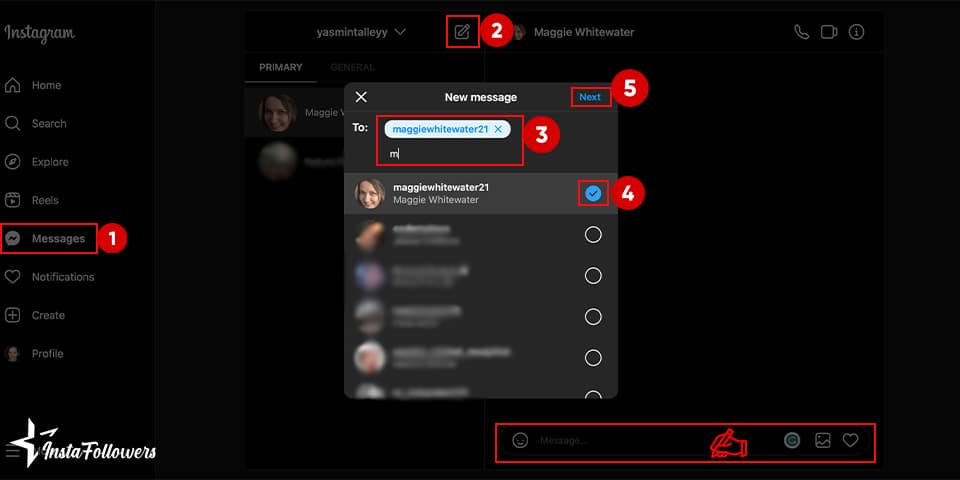Click the Messages messenger icon
Viewport: 960px width, 480px height.
pos(12,239)
